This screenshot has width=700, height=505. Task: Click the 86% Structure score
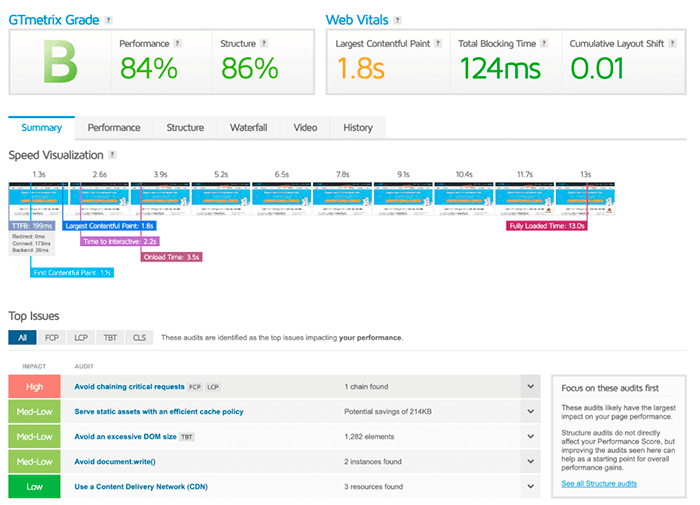250,68
